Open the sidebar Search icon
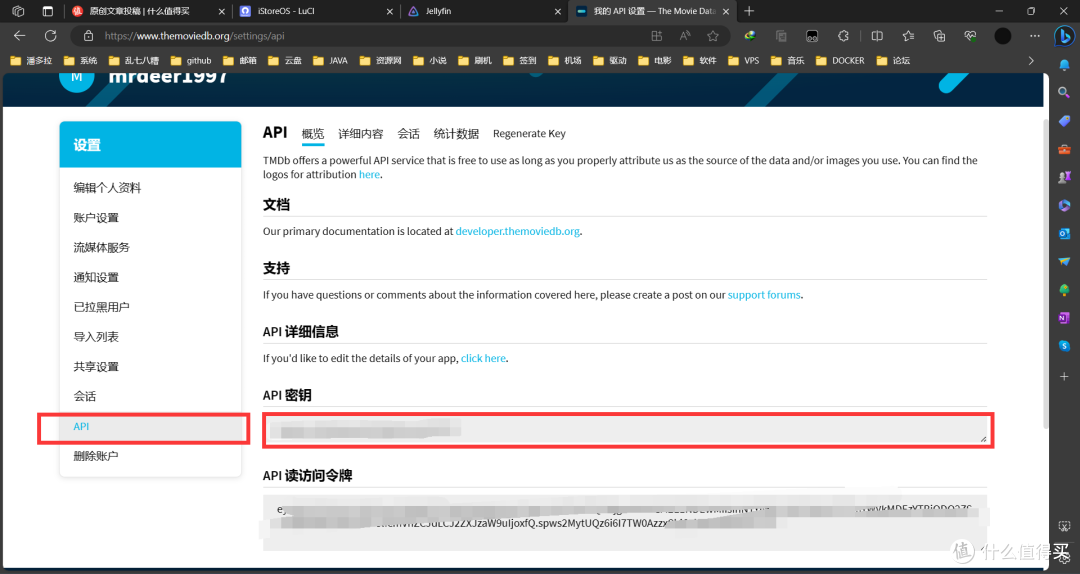This screenshot has width=1080, height=574. coord(1064,92)
